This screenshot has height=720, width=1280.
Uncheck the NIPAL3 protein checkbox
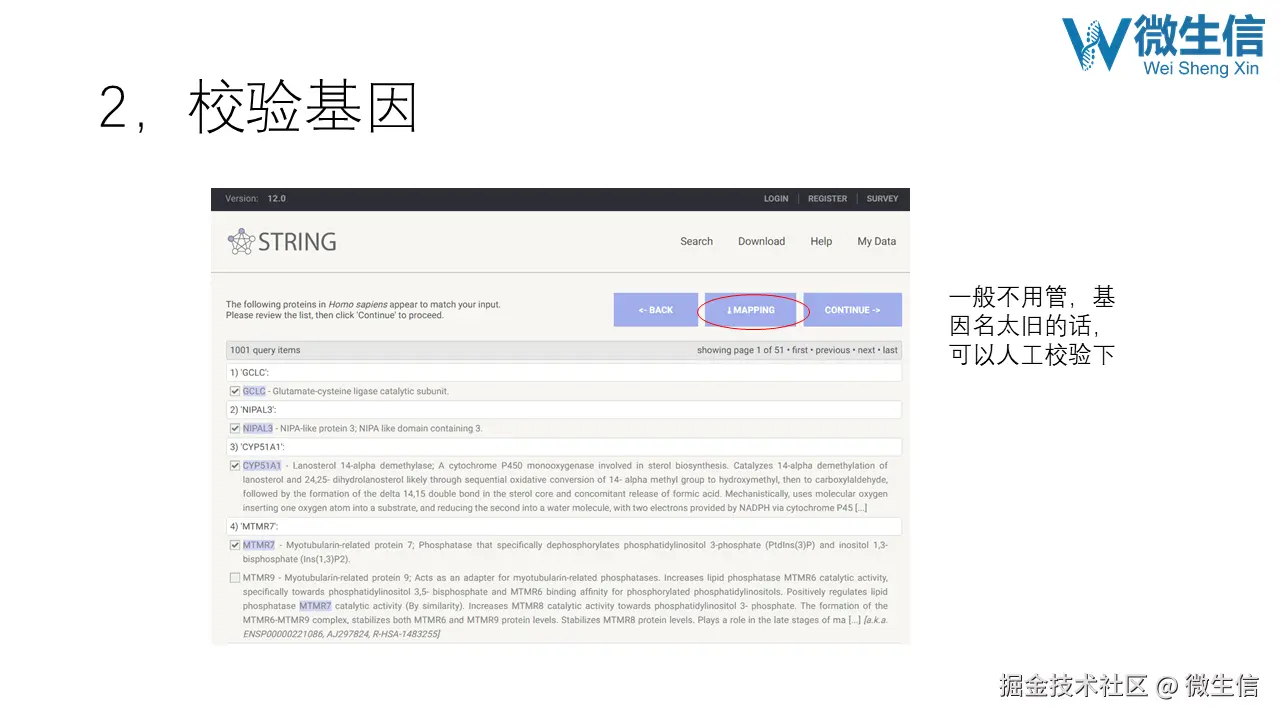point(235,428)
